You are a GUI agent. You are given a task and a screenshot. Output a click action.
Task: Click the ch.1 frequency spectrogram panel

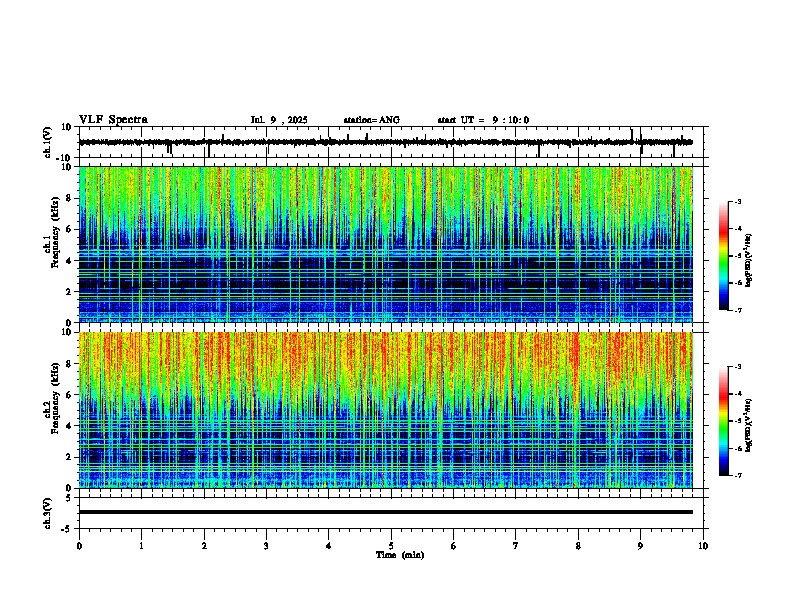pyautogui.click(x=386, y=244)
